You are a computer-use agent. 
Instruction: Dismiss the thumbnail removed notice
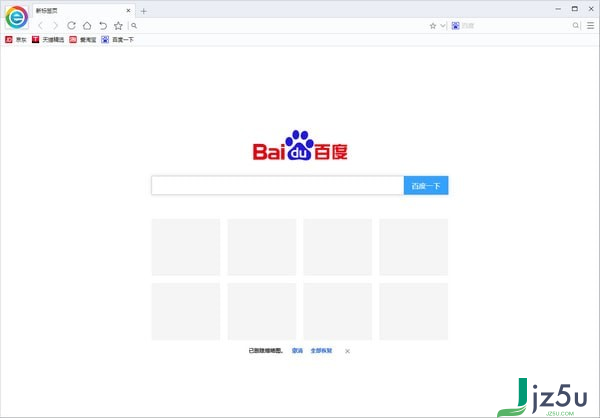pos(347,351)
